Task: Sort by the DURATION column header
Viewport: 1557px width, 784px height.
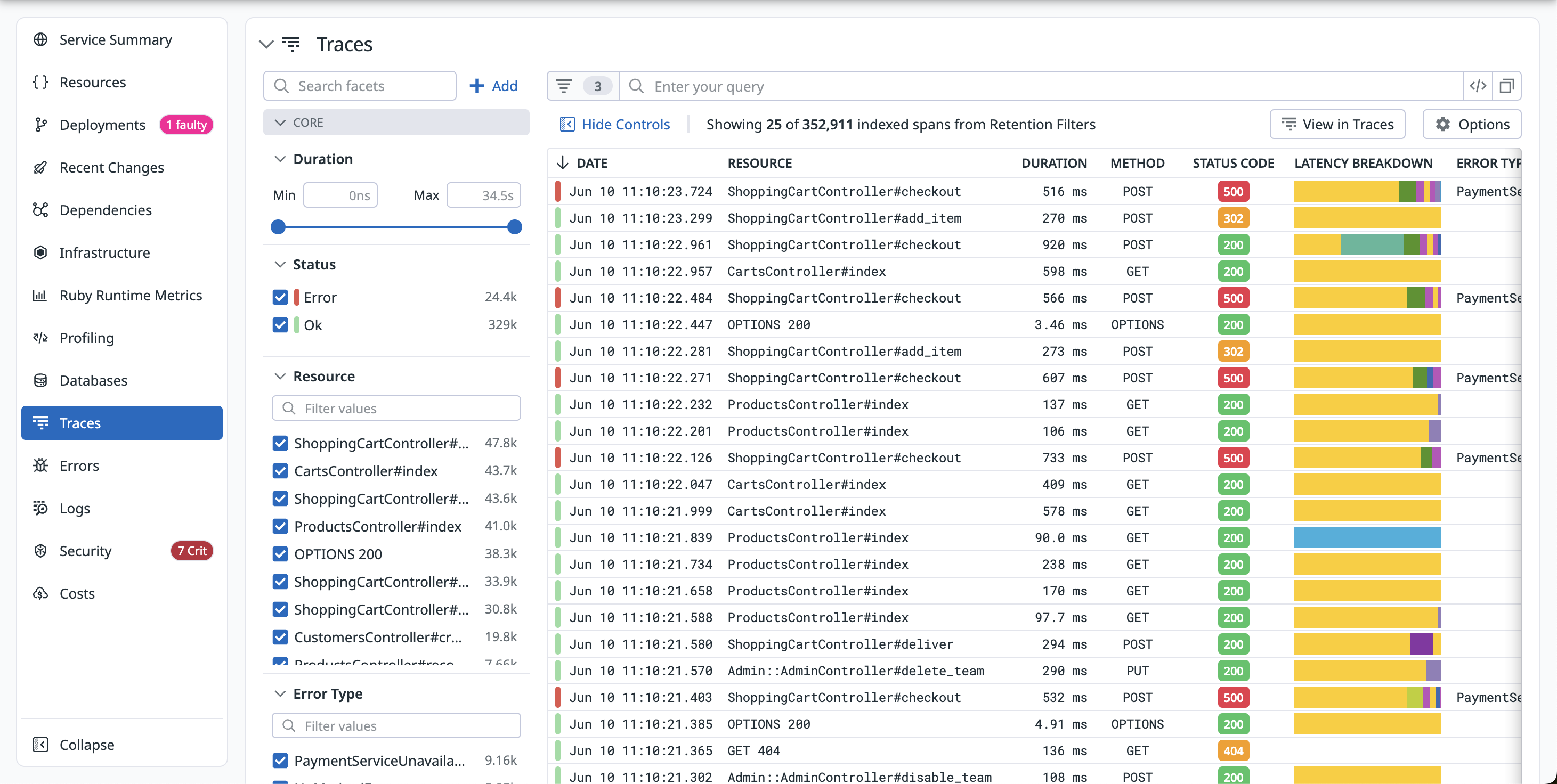Action: point(1053,163)
